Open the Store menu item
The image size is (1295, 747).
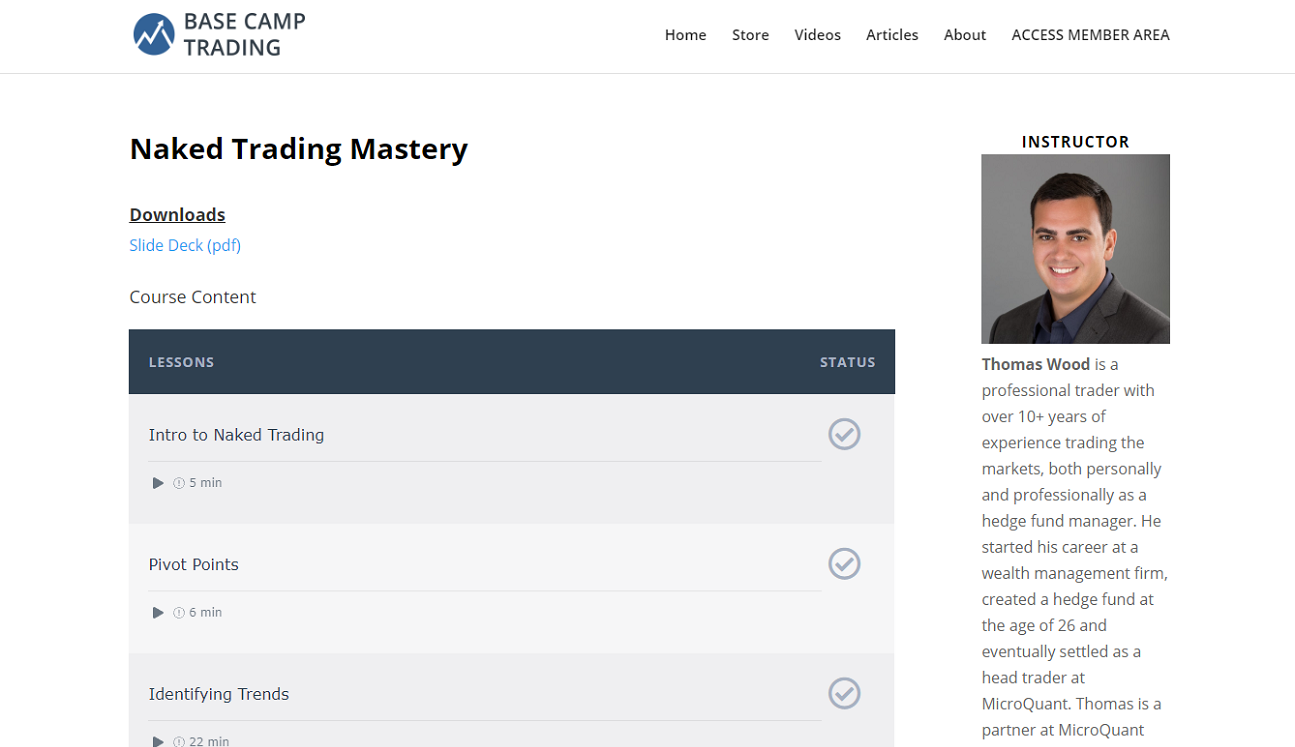[750, 35]
